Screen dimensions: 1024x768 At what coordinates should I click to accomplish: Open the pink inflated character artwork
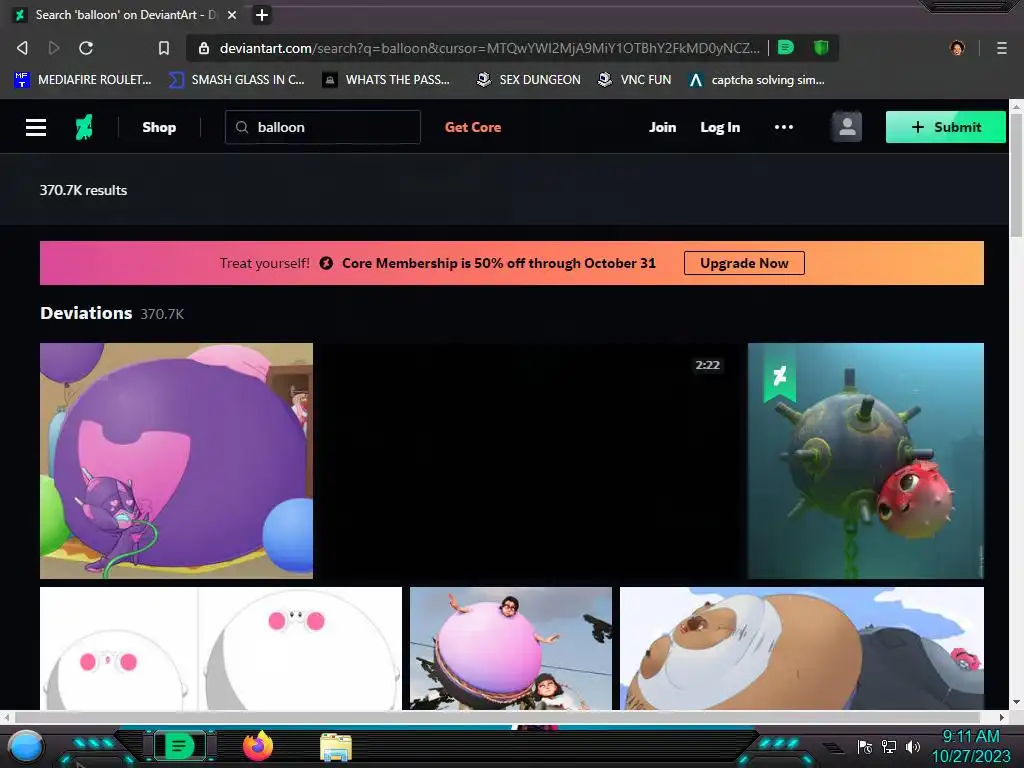point(511,648)
